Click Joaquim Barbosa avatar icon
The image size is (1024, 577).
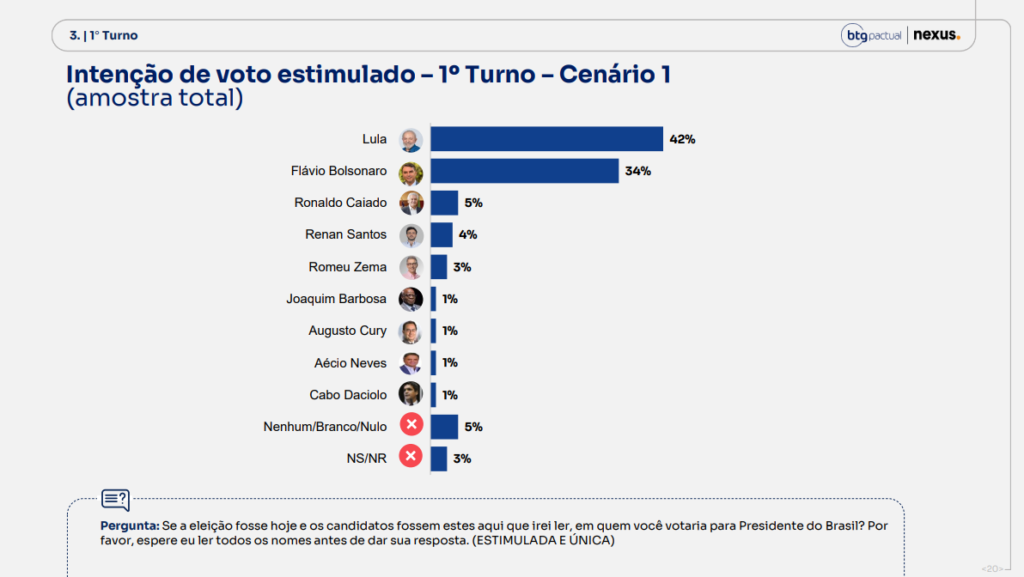pyautogui.click(x=411, y=300)
